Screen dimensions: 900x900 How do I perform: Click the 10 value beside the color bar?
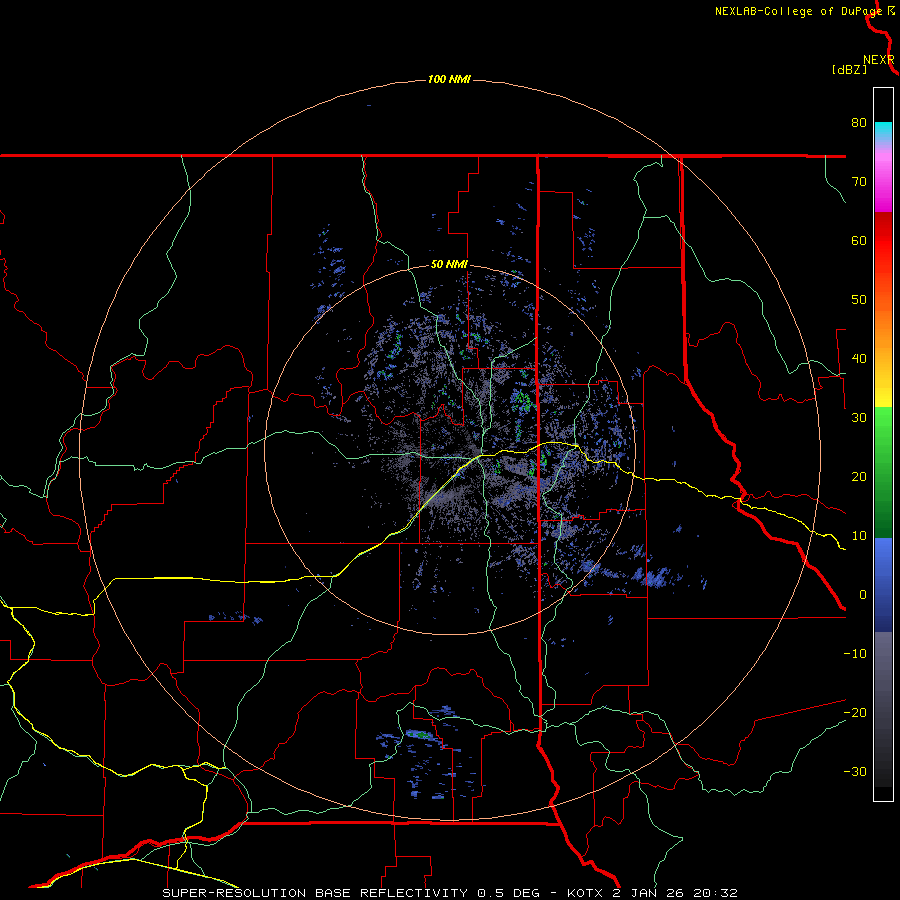coord(859,536)
